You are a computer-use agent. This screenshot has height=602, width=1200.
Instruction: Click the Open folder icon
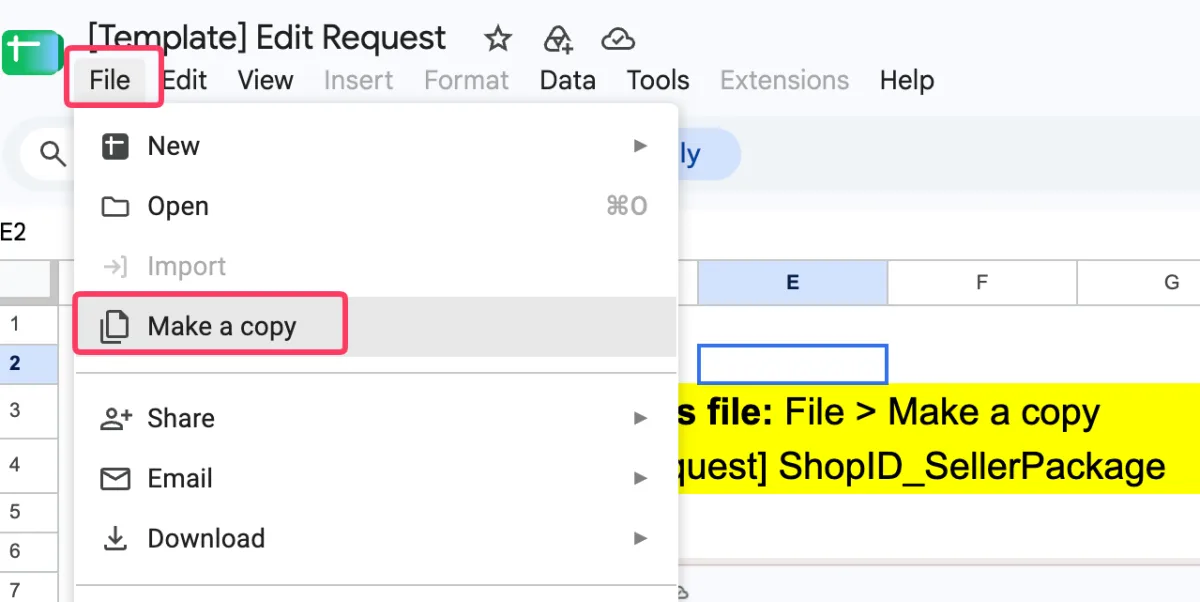[x=115, y=207]
